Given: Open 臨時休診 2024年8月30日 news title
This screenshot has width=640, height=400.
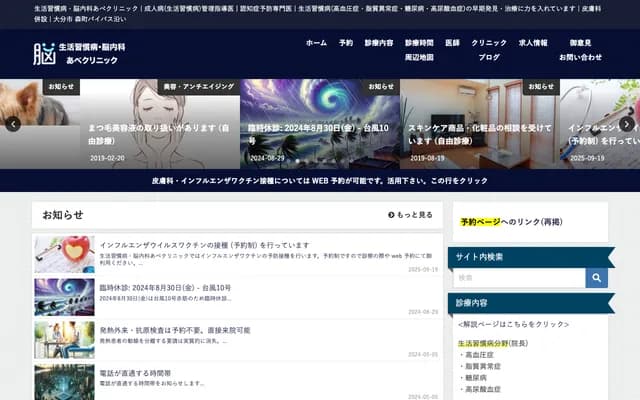Looking at the screenshot, I should point(165,288).
